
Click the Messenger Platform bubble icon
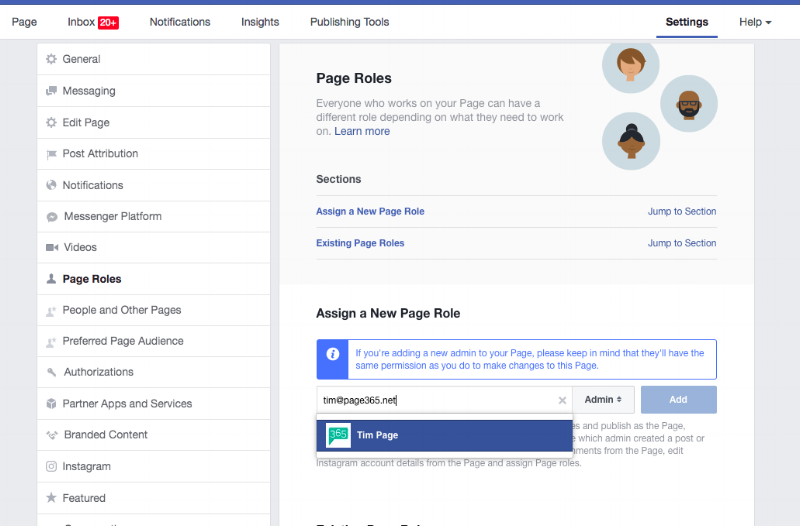click(x=52, y=217)
